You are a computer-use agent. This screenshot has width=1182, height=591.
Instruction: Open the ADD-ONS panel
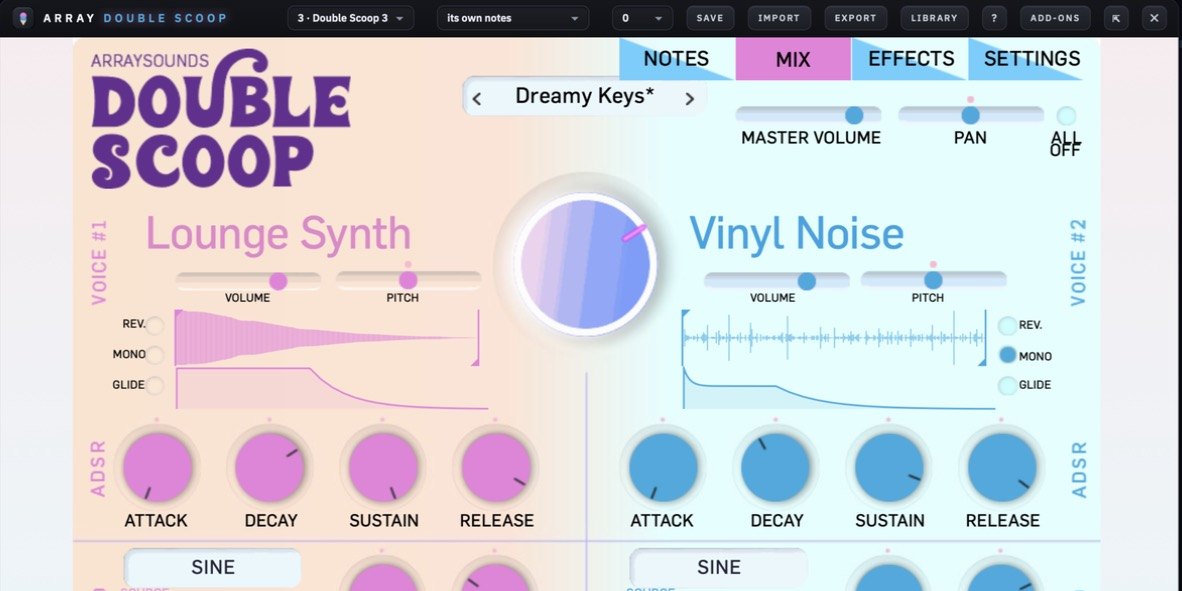point(1055,18)
